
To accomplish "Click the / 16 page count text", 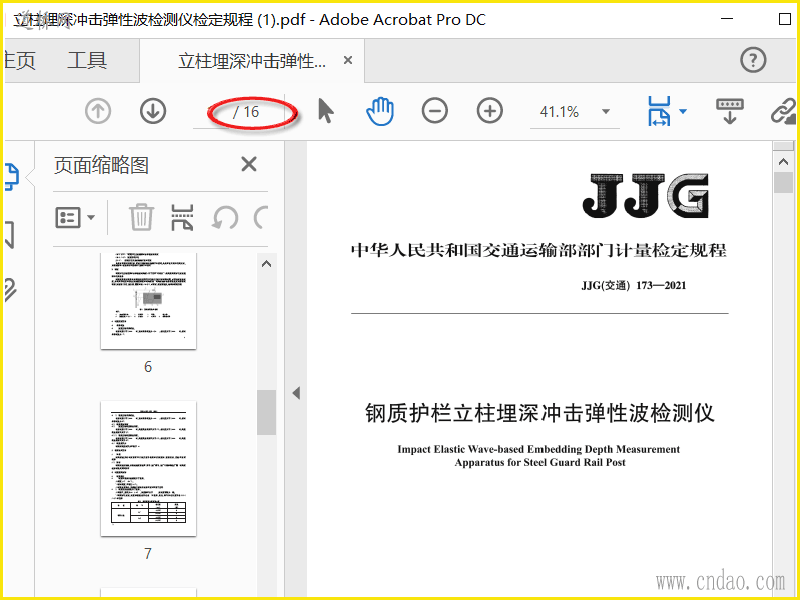I will [246, 111].
